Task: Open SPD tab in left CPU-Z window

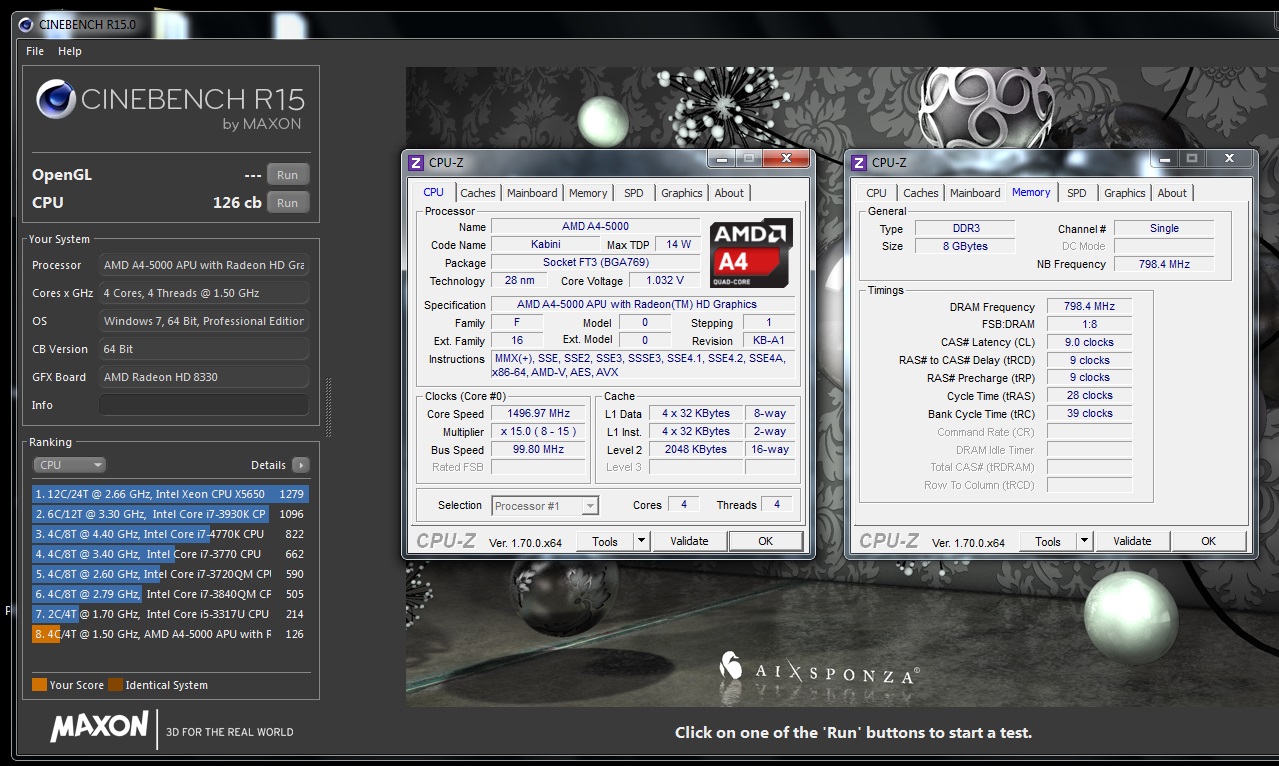Action: click(x=634, y=193)
